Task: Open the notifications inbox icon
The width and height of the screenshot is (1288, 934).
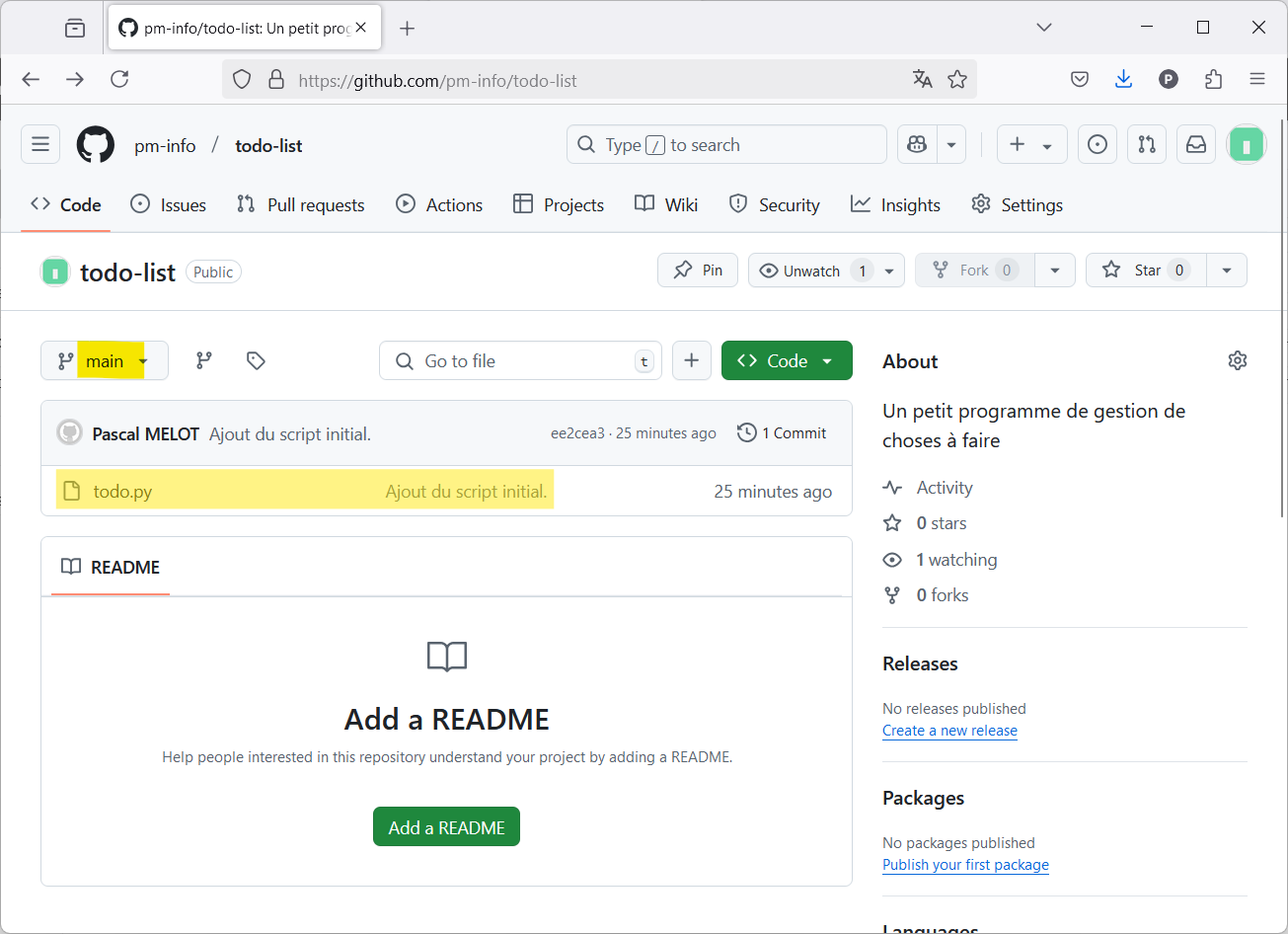Action: coord(1196,145)
